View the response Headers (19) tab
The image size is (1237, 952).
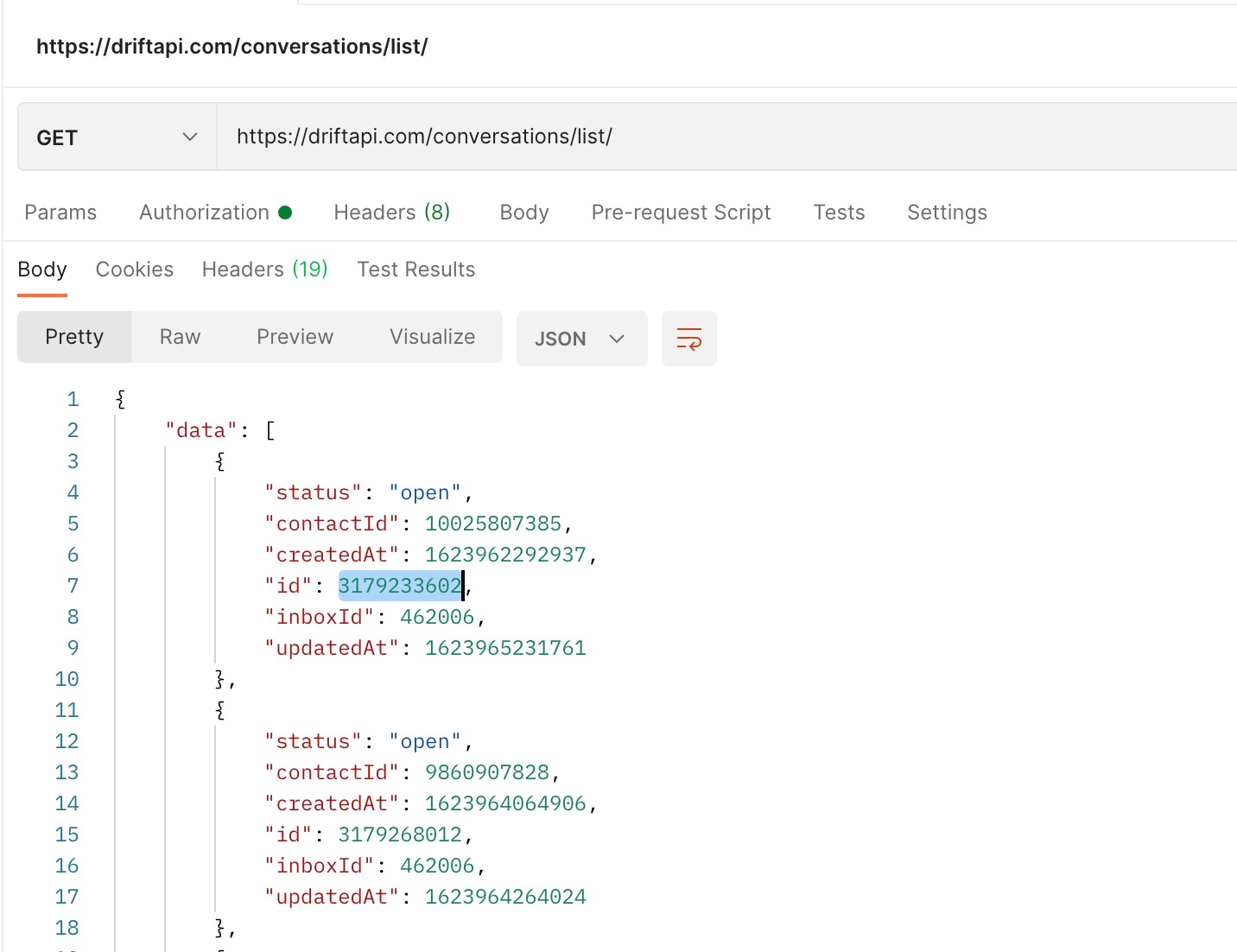tap(265, 270)
